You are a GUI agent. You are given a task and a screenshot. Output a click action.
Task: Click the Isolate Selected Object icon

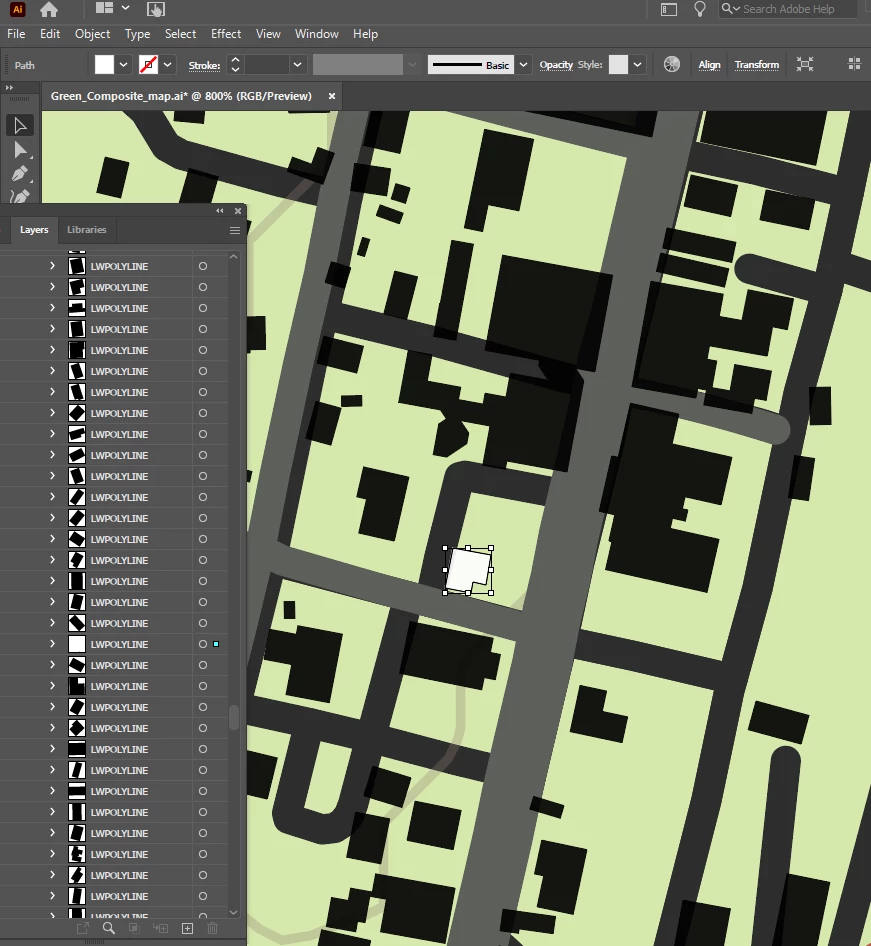805,64
